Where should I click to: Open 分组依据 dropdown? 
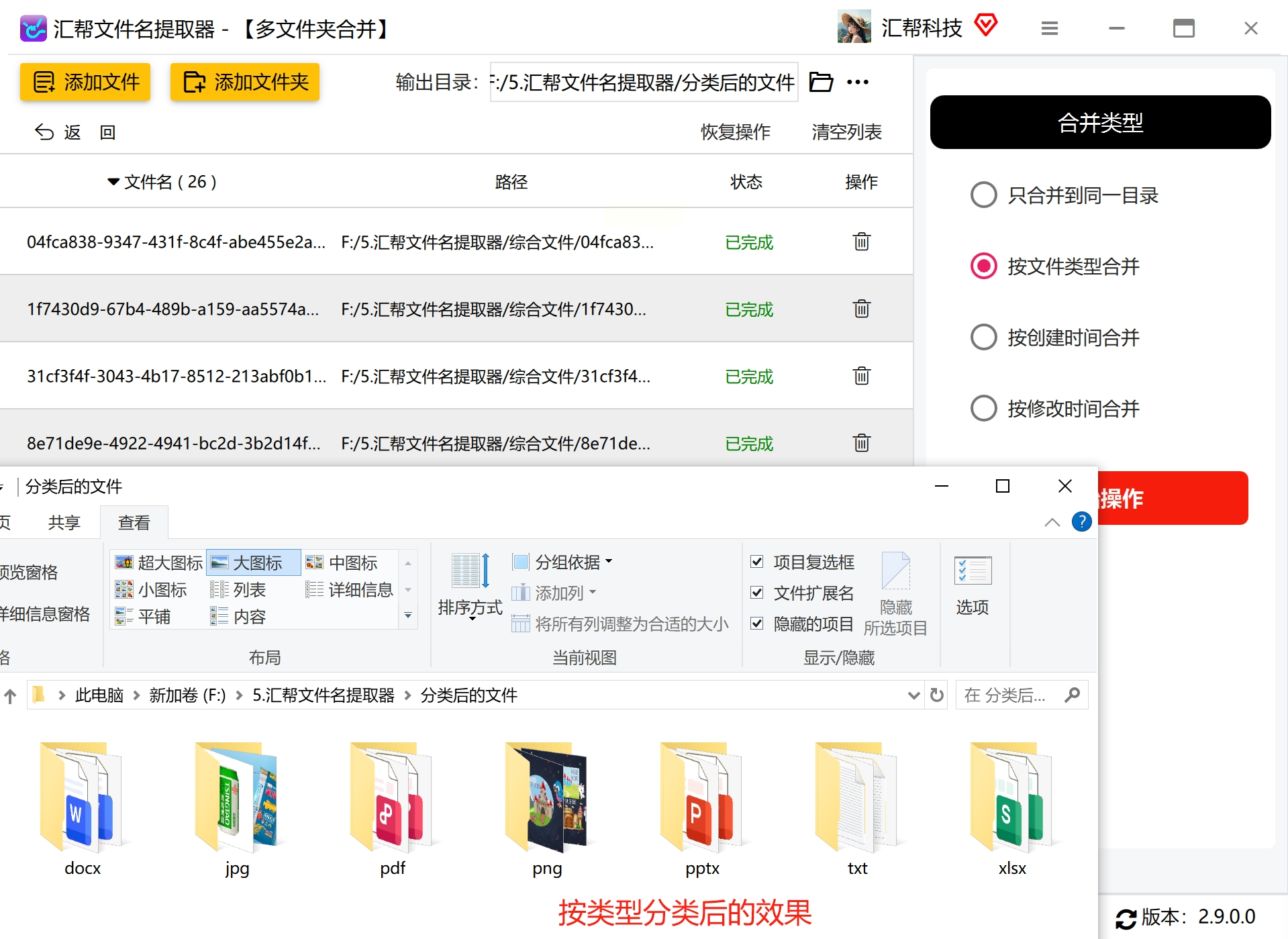pyautogui.click(x=562, y=562)
